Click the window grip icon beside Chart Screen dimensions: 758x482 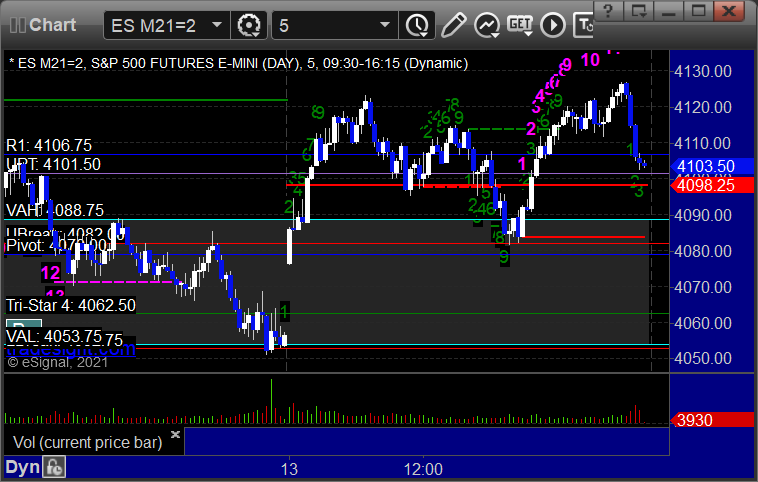tap(17, 25)
